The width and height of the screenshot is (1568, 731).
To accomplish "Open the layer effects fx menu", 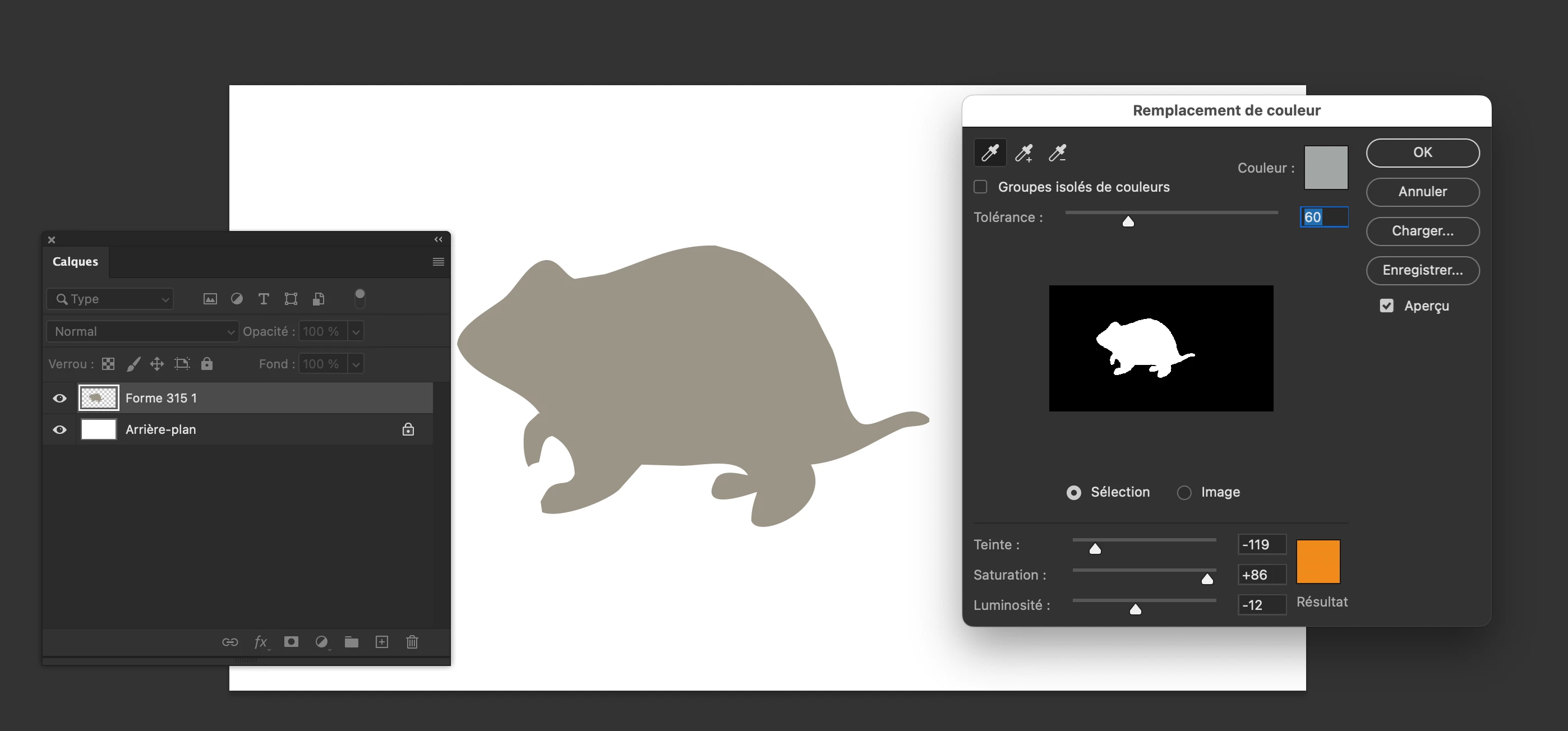I will [261, 642].
